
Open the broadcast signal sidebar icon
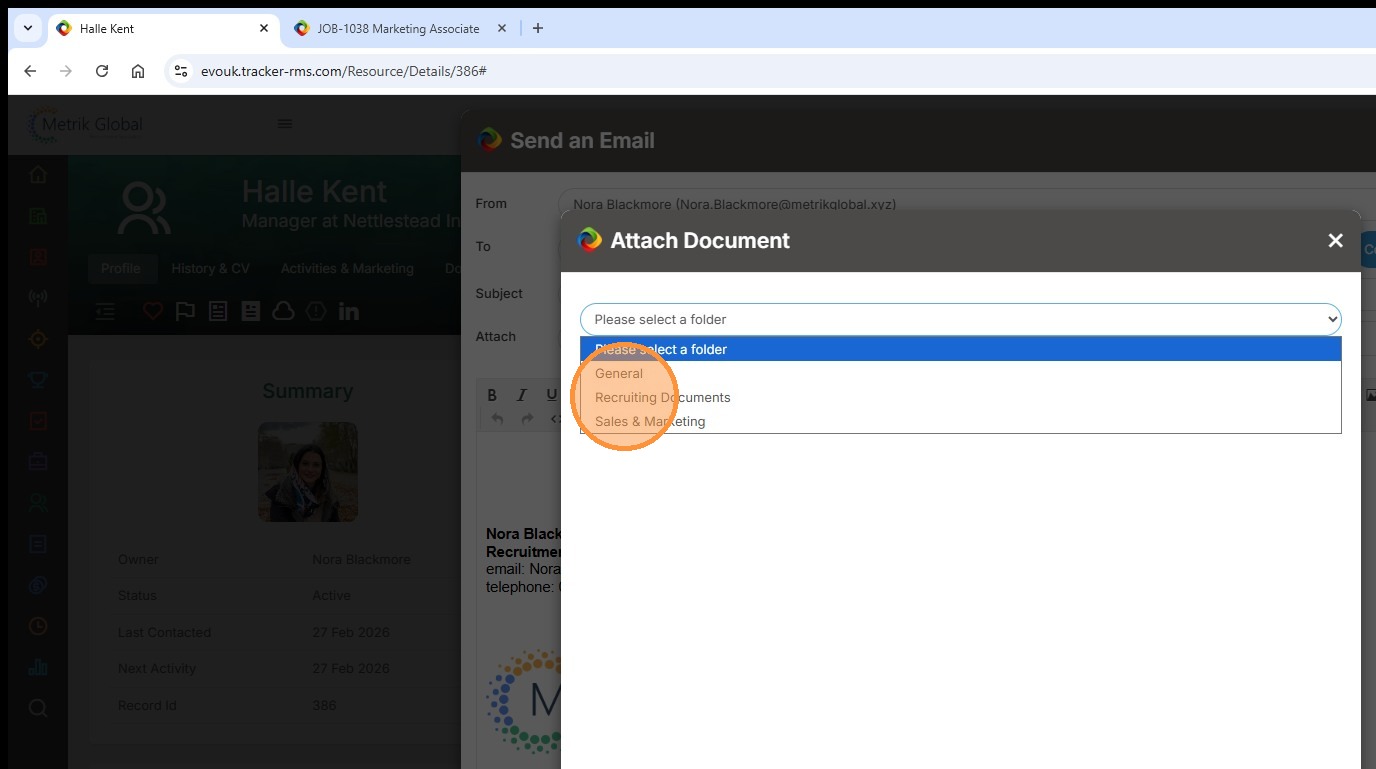click(x=38, y=298)
